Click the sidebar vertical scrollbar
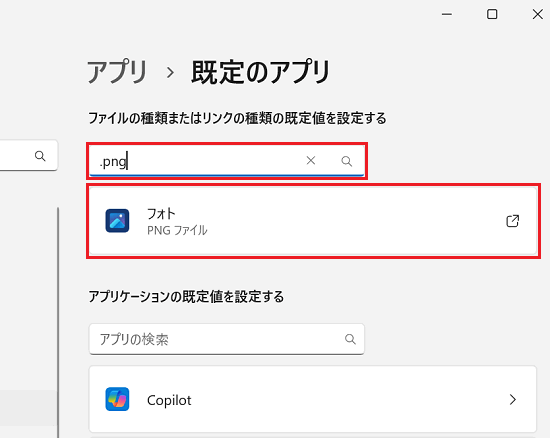Image resolution: width=550 pixels, height=438 pixels. (58, 321)
